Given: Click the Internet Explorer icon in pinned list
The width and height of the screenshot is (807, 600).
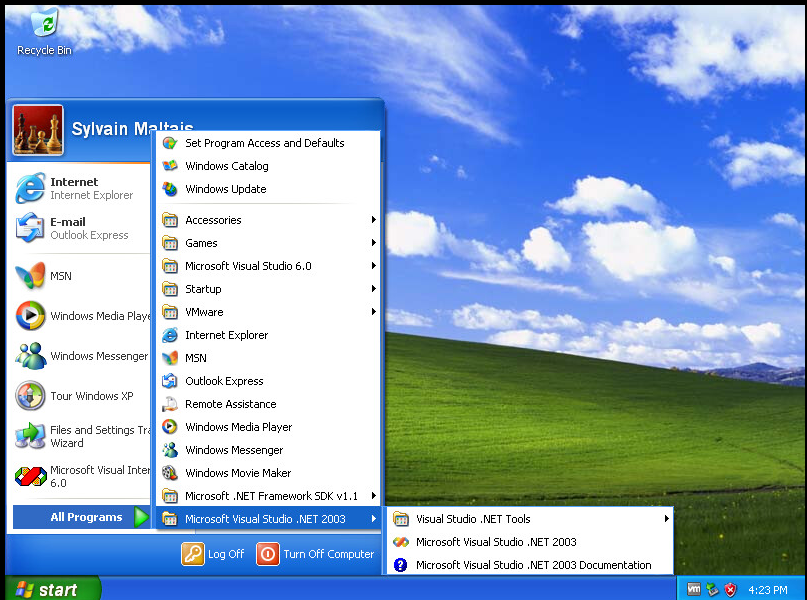Looking at the screenshot, I should pos(30,188).
